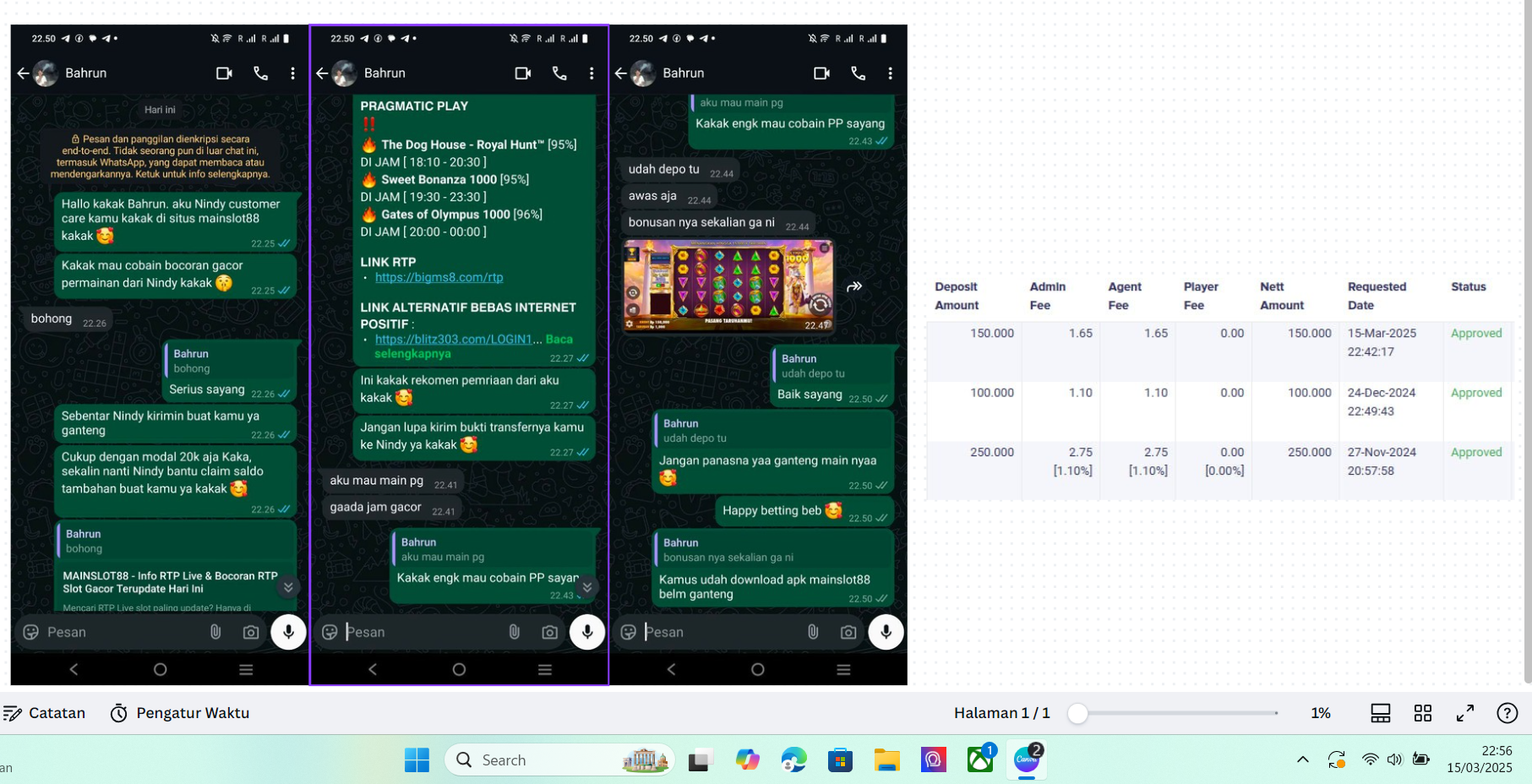Click the bigms8.com/rtp link
Image resolution: width=1532 pixels, height=784 pixels.
tap(439, 277)
